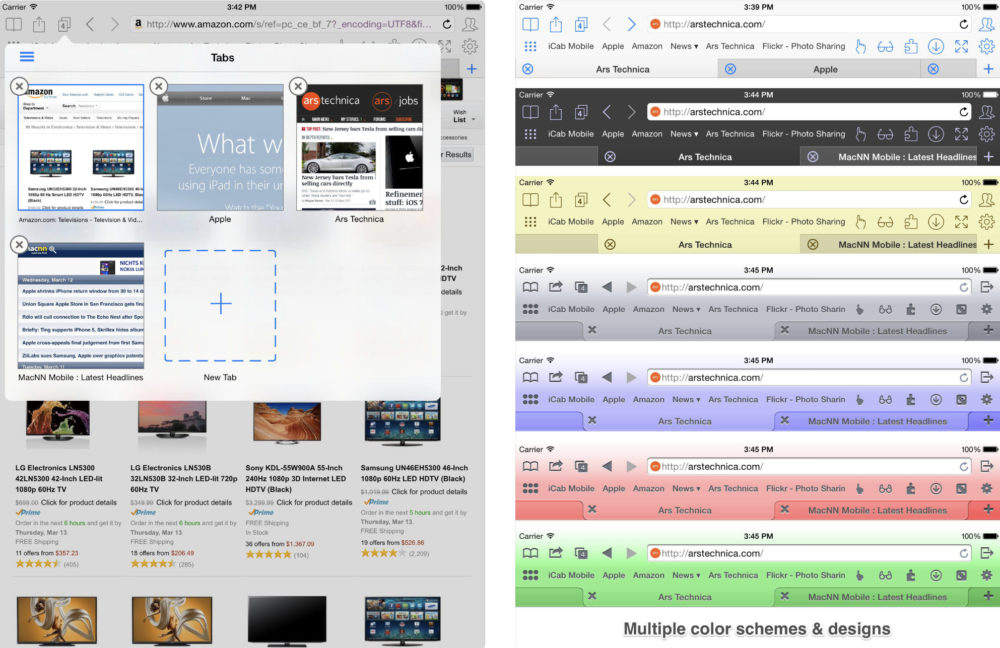Create a New Tab from dashed box
The height and width of the screenshot is (648, 1000).
(x=220, y=306)
